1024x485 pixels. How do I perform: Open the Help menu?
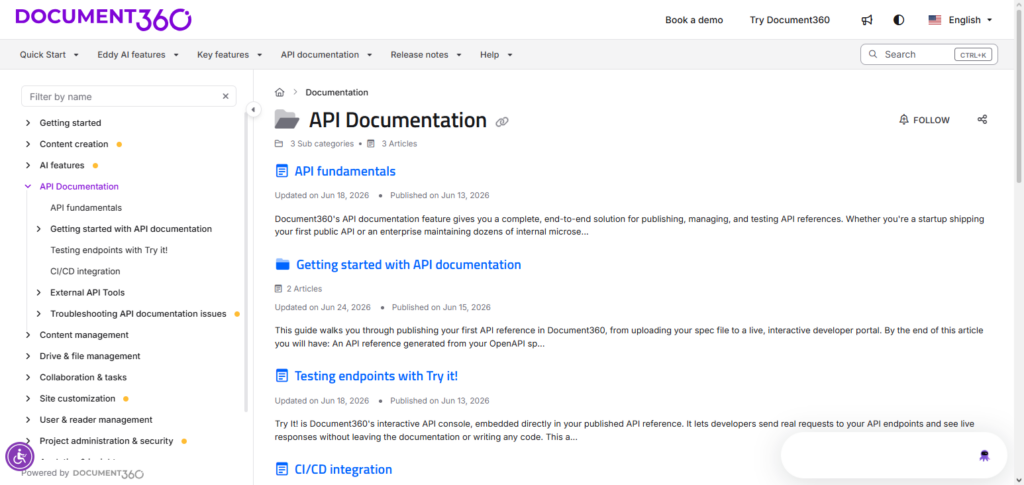tap(496, 55)
